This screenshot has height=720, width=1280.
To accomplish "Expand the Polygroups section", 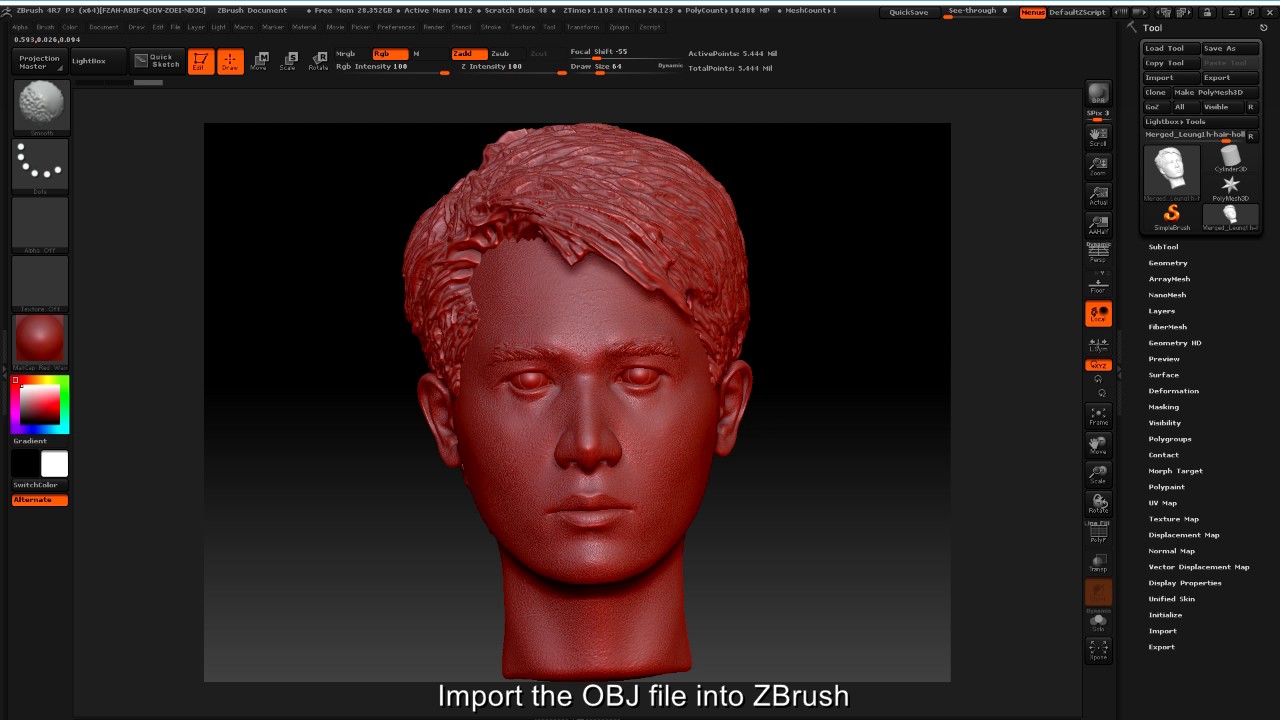I will pos(1170,439).
